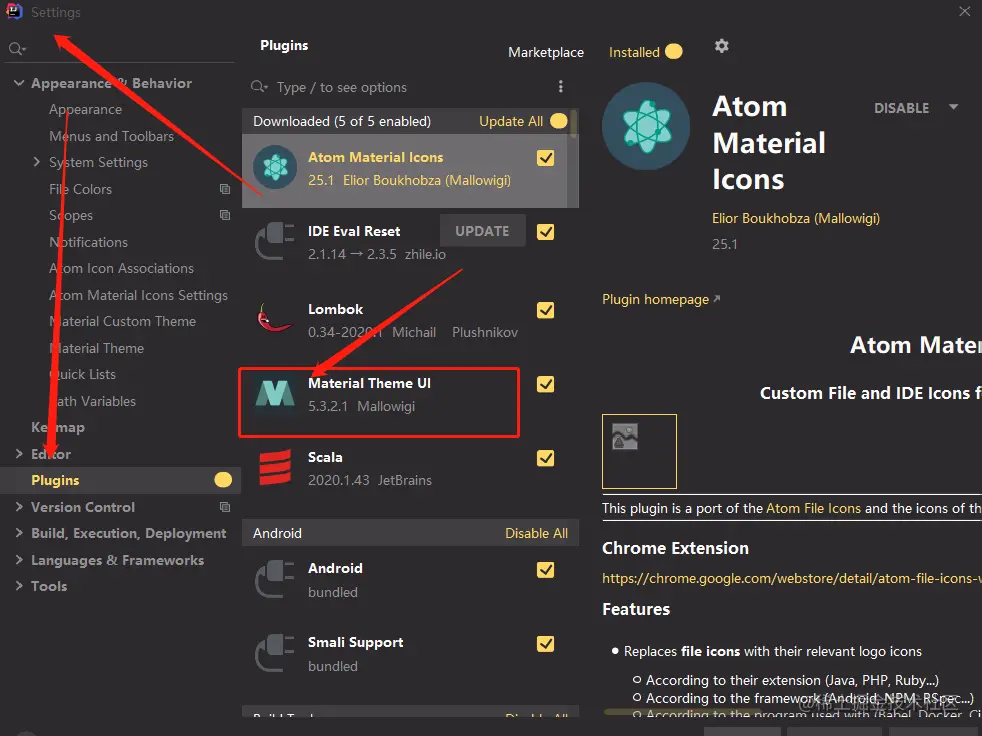This screenshot has width=982, height=736.
Task: Select Plugins in the settings tree
Action: pyautogui.click(x=120, y=480)
